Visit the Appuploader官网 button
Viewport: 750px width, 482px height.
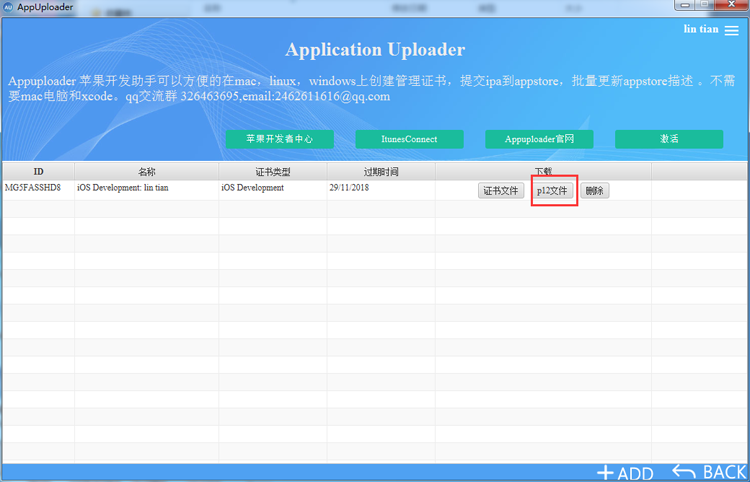539,139
